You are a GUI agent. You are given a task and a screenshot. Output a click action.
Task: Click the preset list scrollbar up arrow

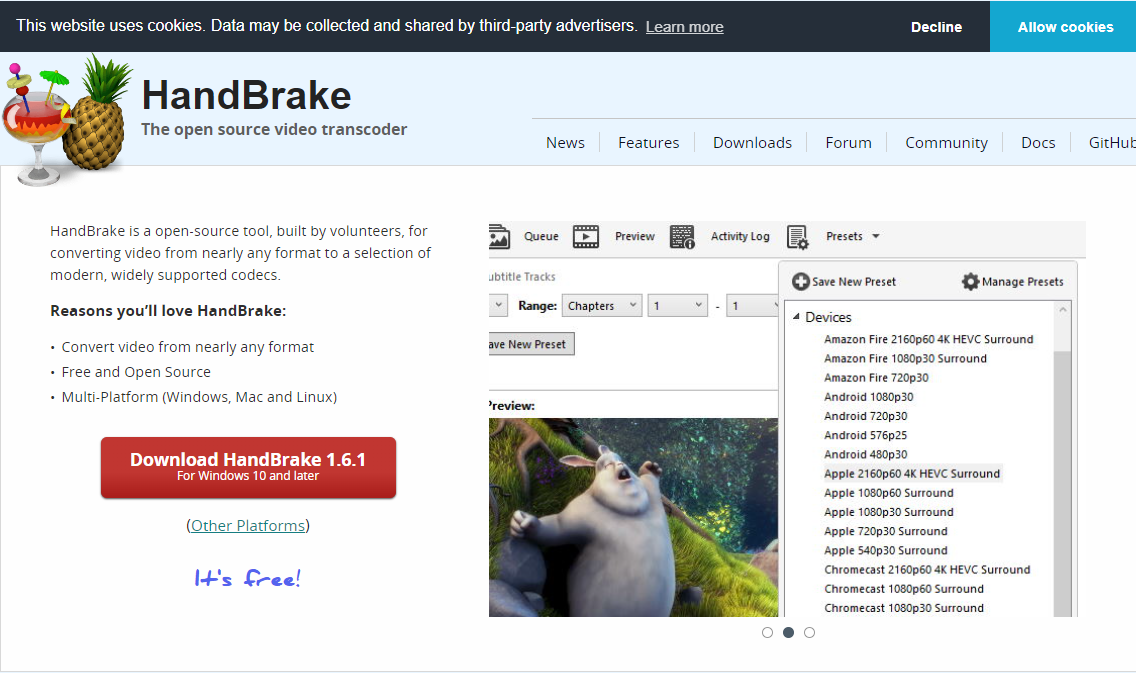(1063, 310)
